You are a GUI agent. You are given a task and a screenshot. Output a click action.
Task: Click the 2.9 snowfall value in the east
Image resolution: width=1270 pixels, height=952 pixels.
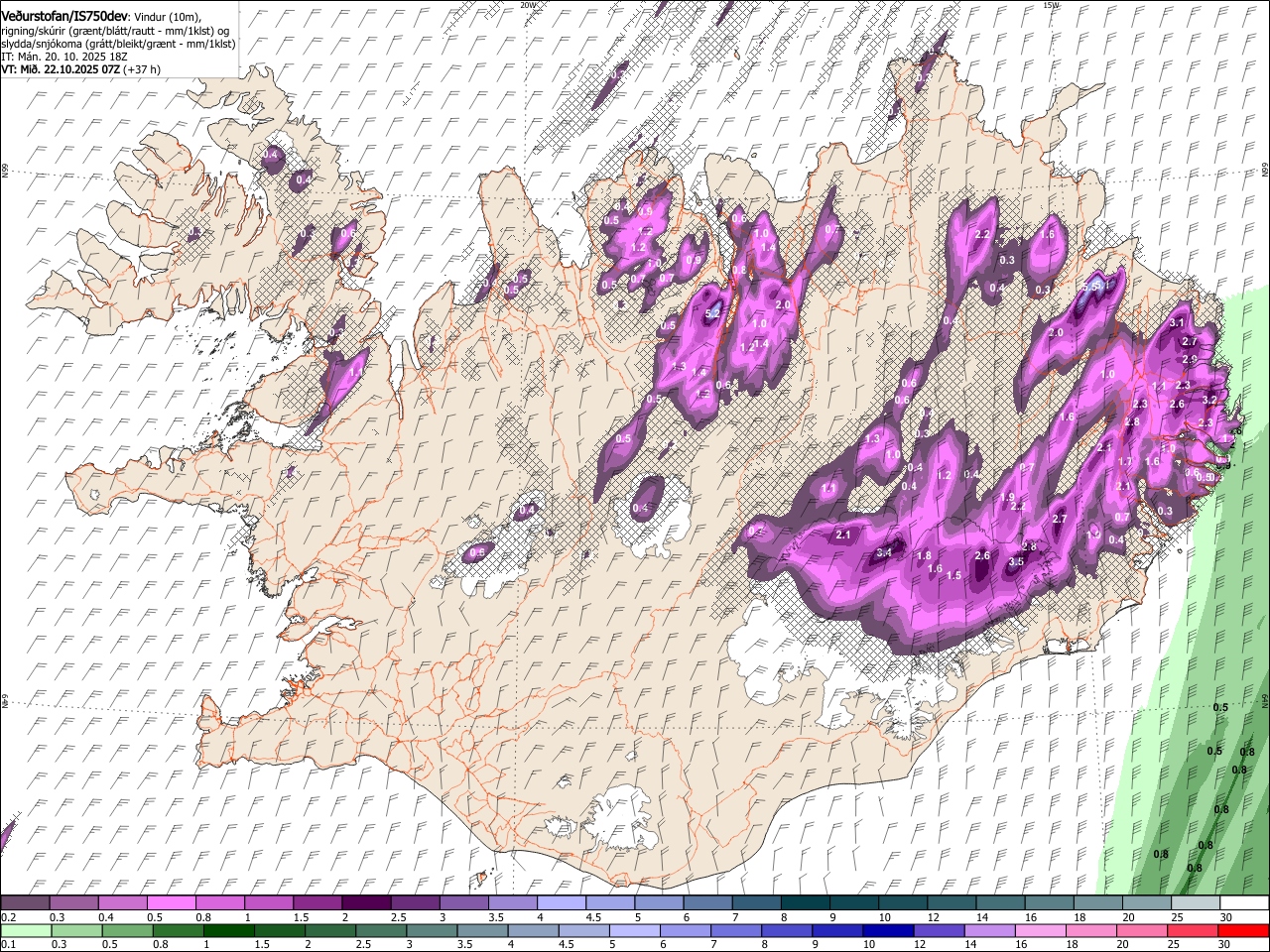[1190, 359]
